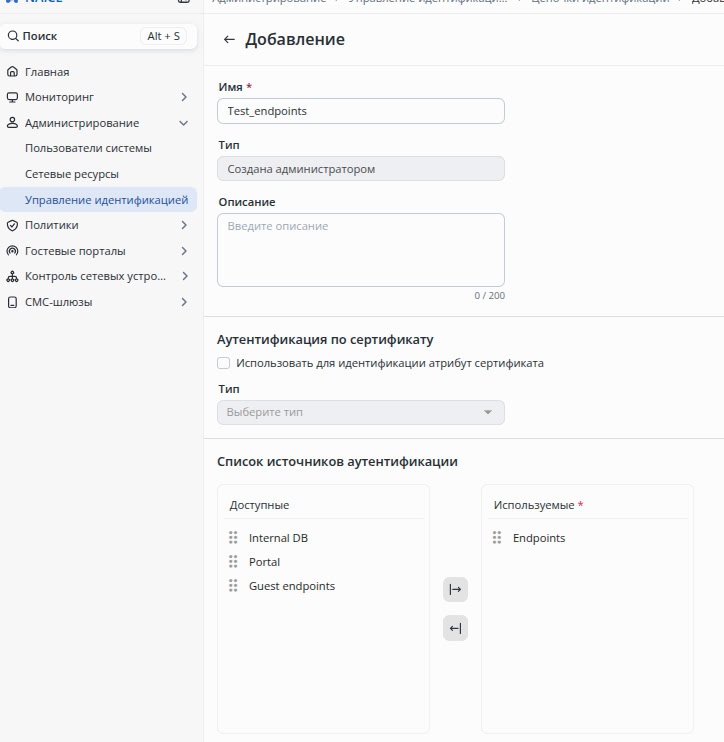Screen dimensions: 724x742
Task: Click the Описание text area
Action: click(x=360, y=250)
